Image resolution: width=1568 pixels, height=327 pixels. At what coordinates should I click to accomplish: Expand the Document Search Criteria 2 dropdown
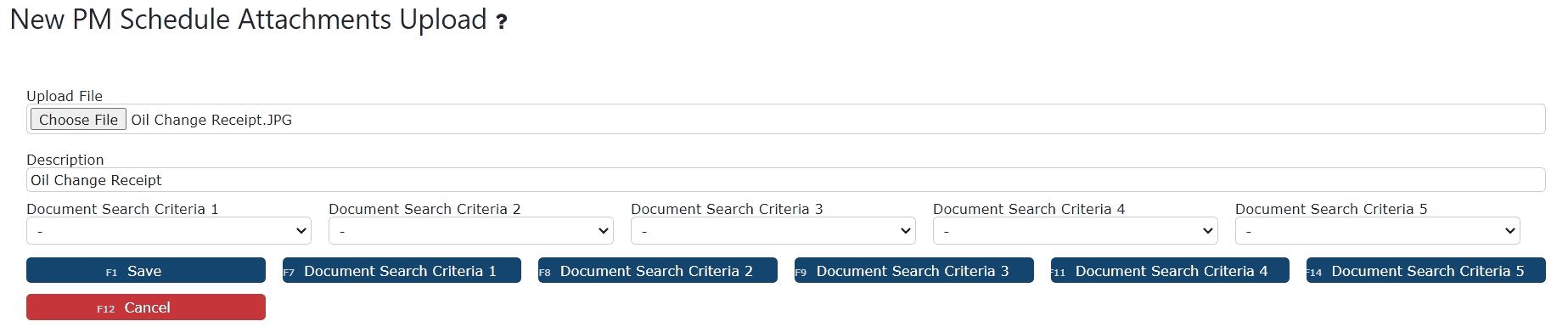(471, 230)
